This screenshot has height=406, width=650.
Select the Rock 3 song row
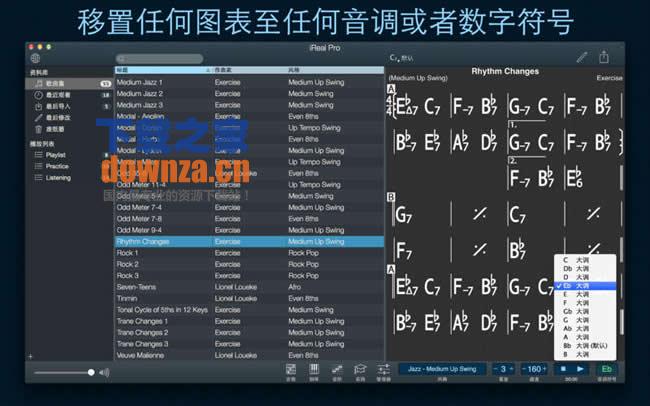click(249, 276)
